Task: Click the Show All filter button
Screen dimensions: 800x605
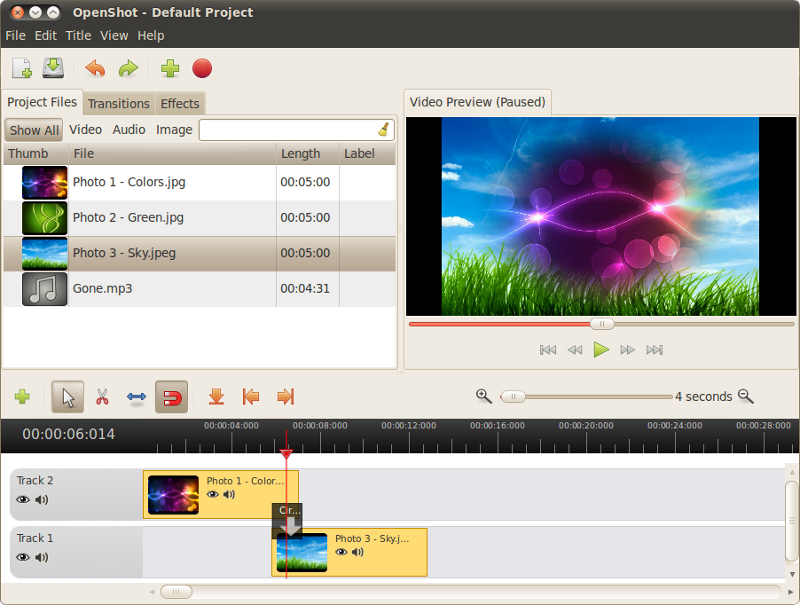Action: pos(33,130)
